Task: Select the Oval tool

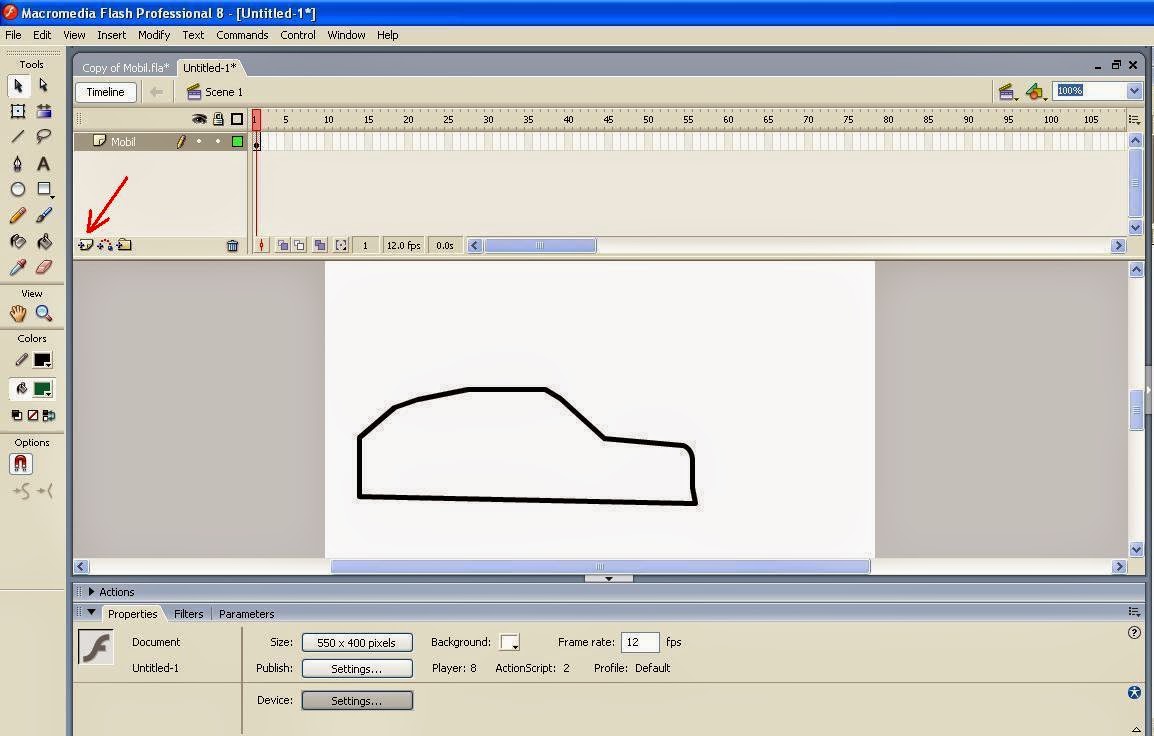Action: 18,189
